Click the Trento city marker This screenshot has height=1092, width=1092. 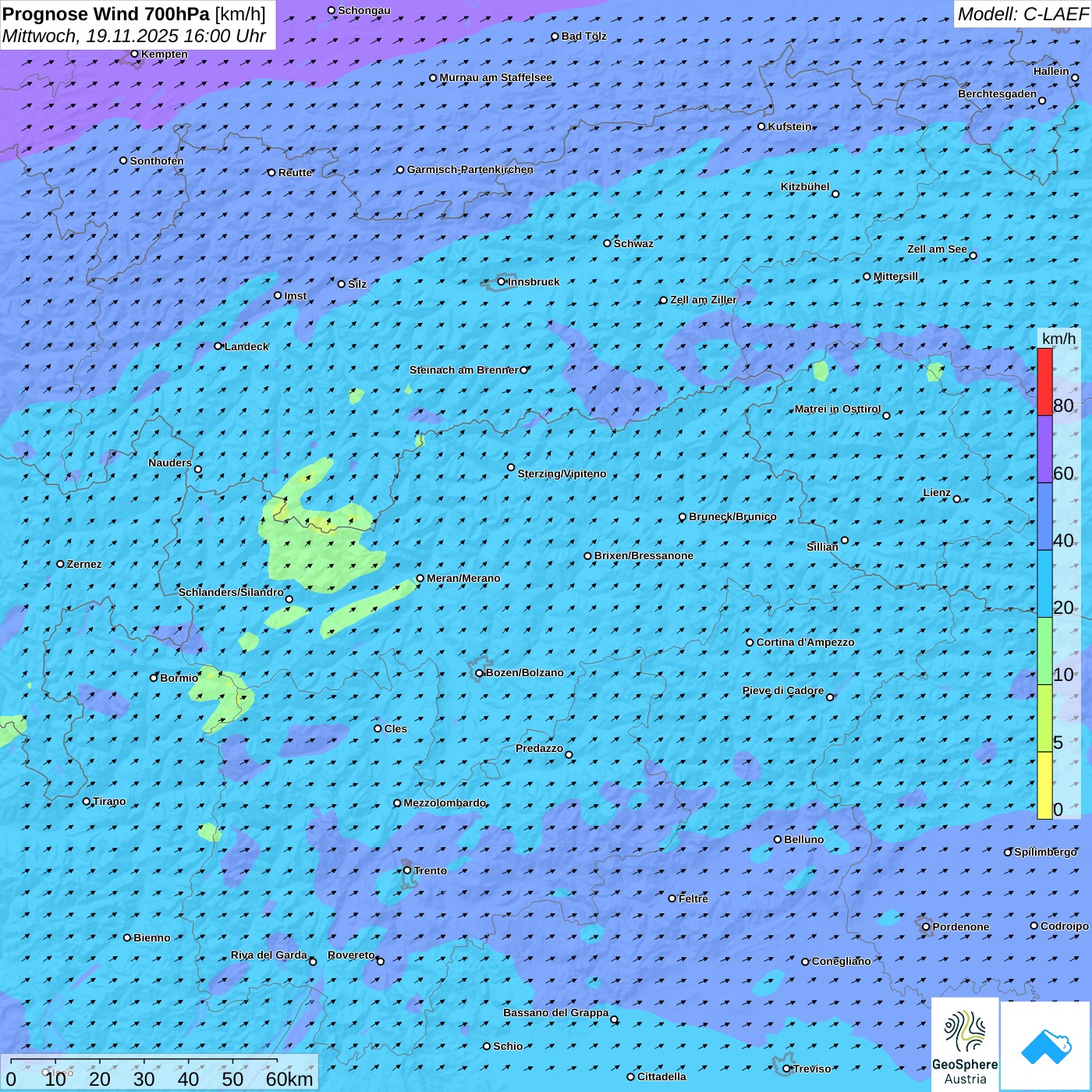(407, 870)
